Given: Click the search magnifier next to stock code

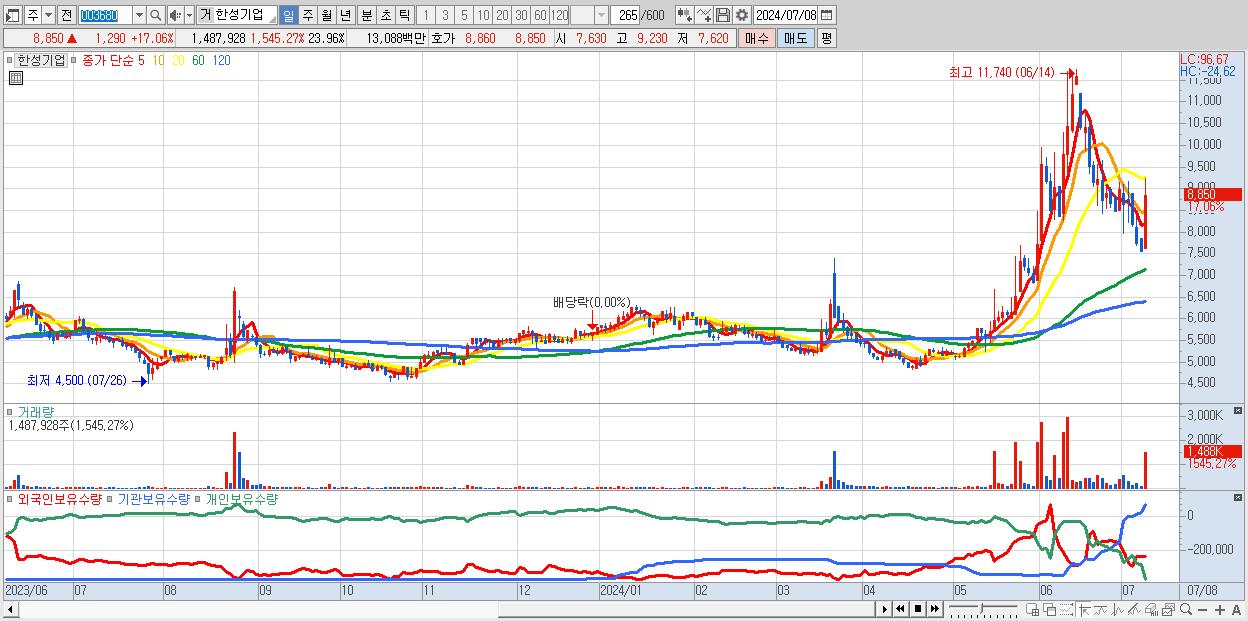Looking at the screenshot, I should (x=155, y=15).
